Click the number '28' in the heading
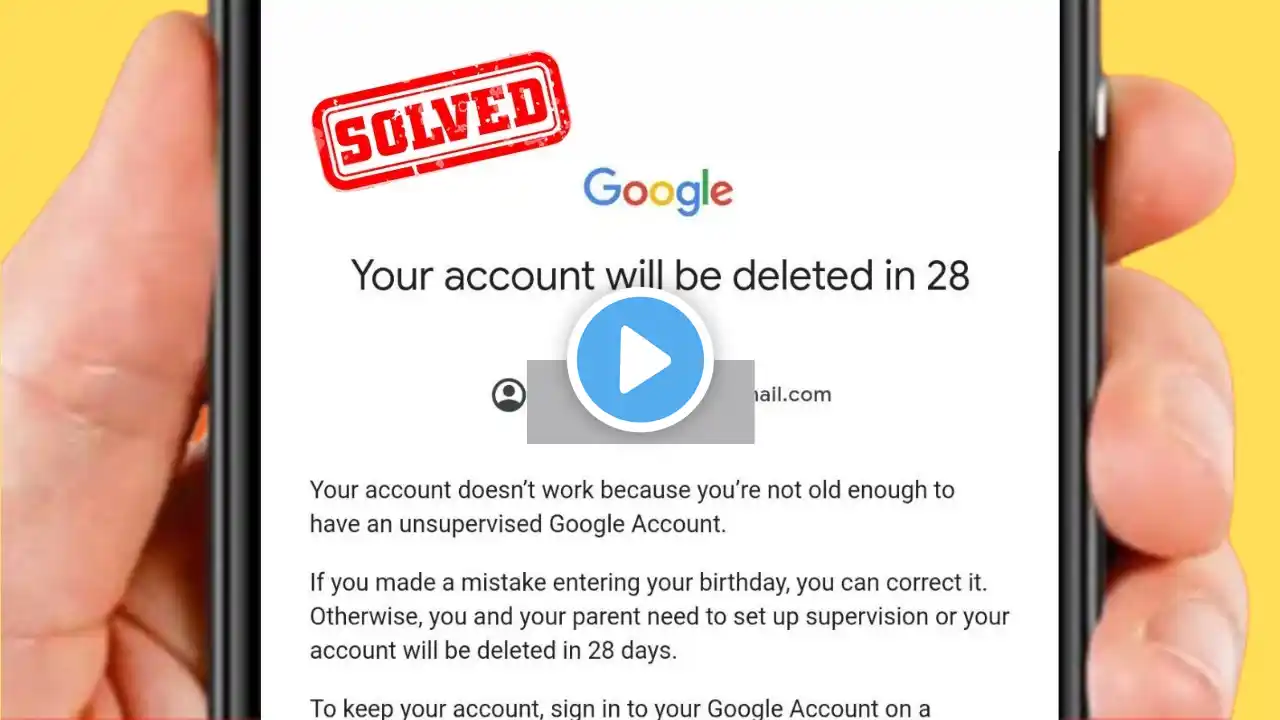Image resolution: width=1280 pixels, height=720 pixels. point(947,276)
